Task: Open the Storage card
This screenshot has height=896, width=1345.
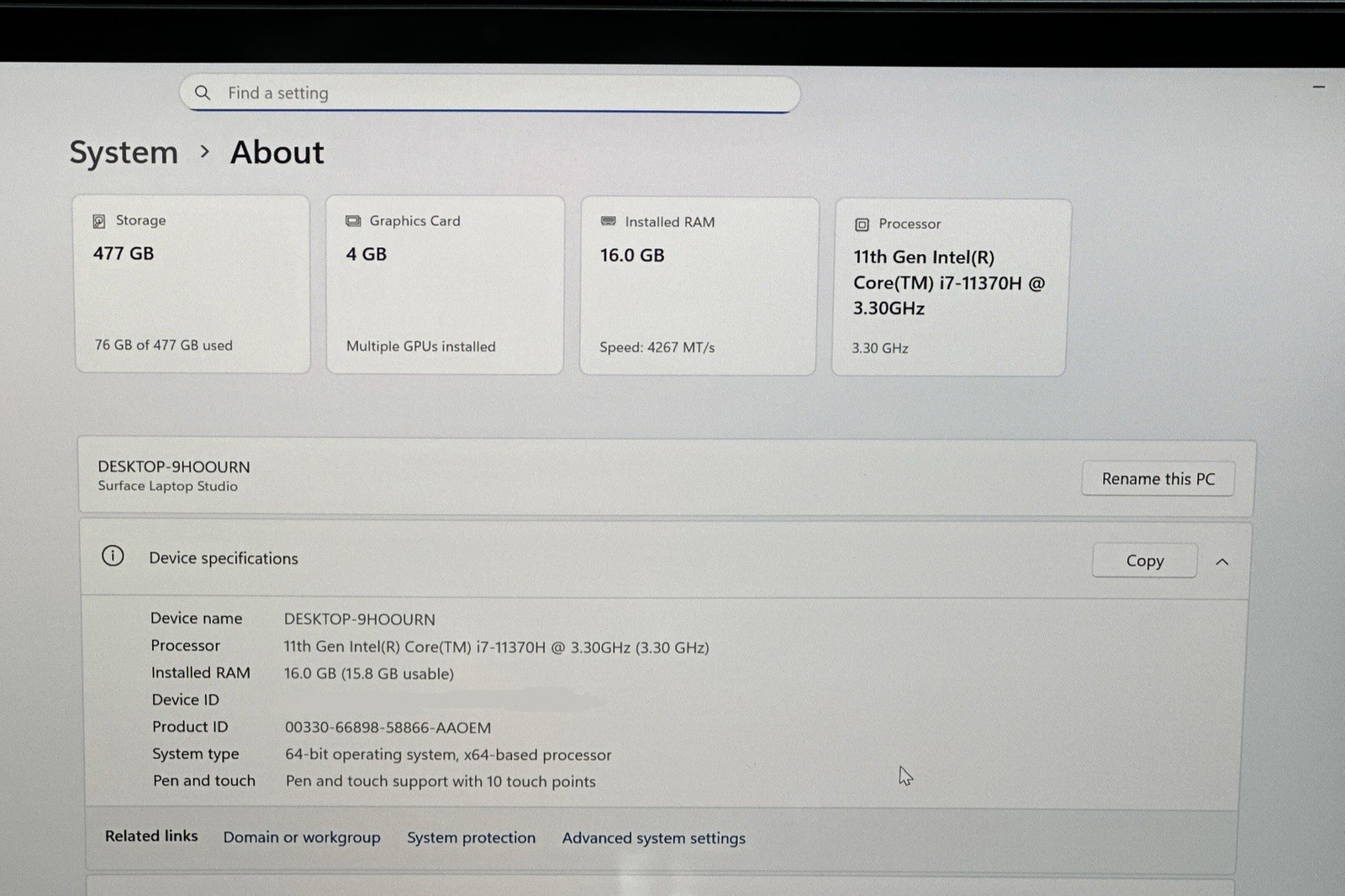Action: pyautogui.click(x=192, y=284)
